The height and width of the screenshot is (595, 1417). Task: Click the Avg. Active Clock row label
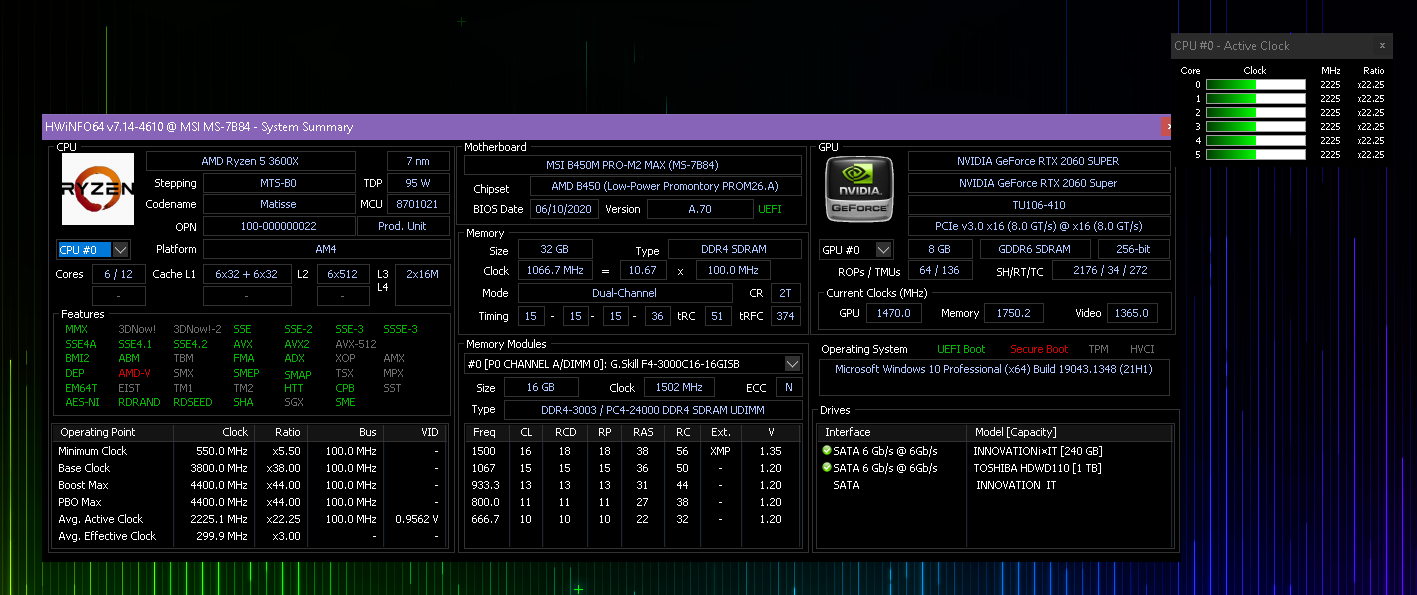click(x=100, y=519)
